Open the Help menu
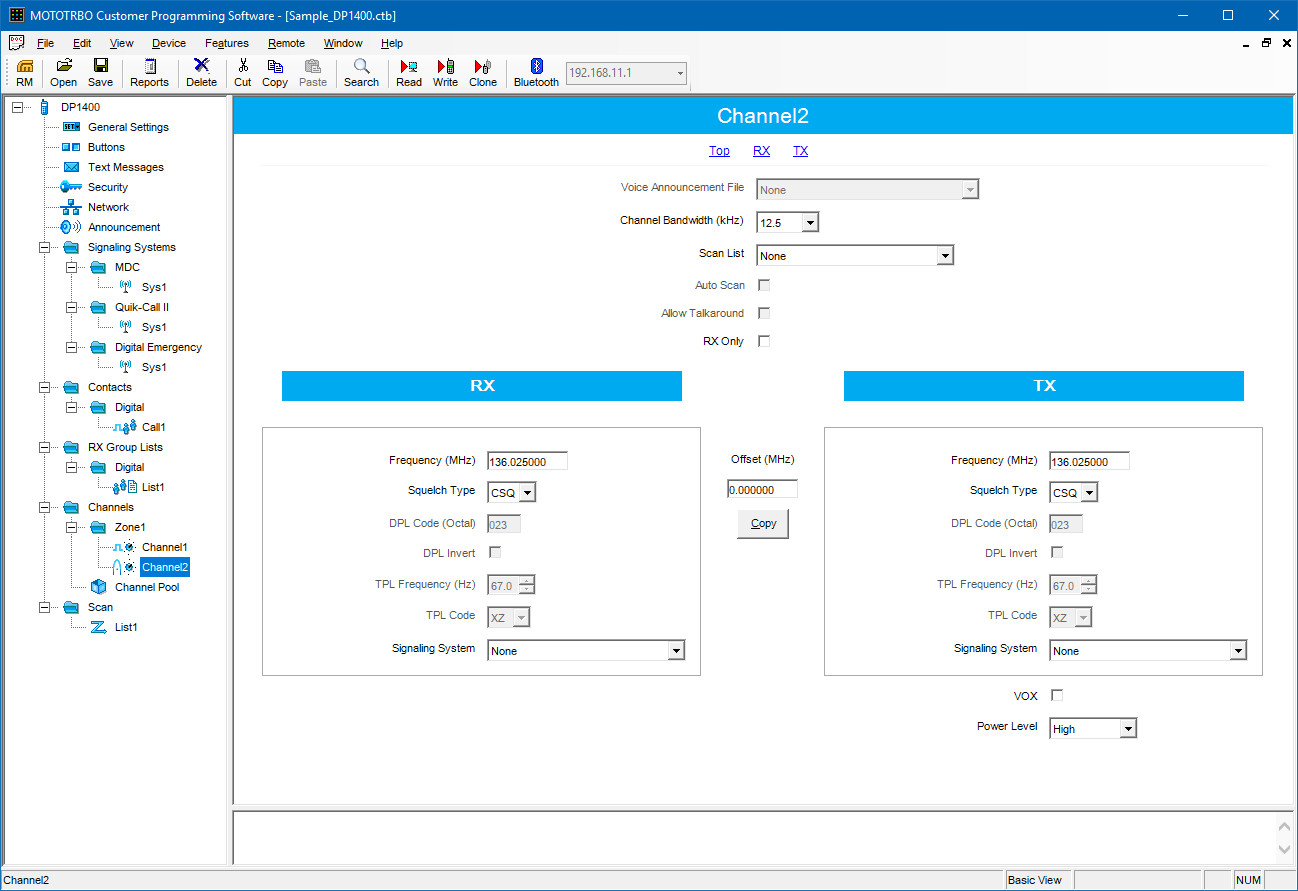1298x891 pixels. pyautogui.click(x=392, y=43)
